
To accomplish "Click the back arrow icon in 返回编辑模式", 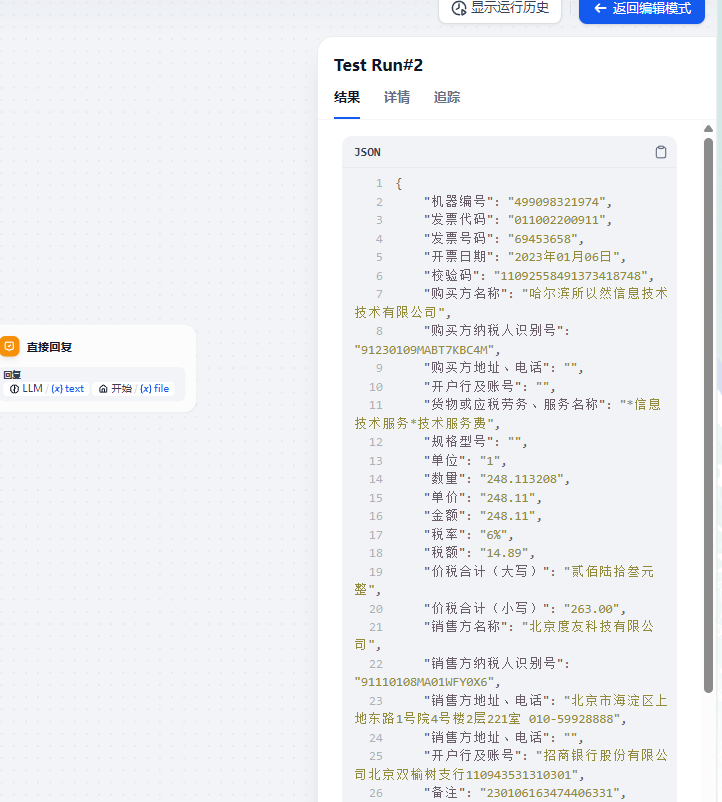I will pos(600,8).
